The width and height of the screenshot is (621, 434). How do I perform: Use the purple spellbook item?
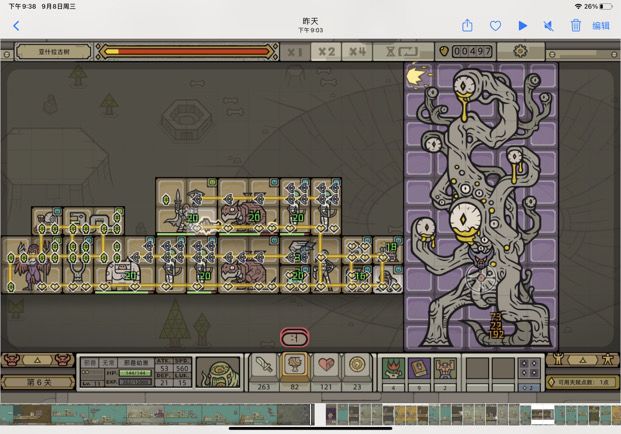419,369
